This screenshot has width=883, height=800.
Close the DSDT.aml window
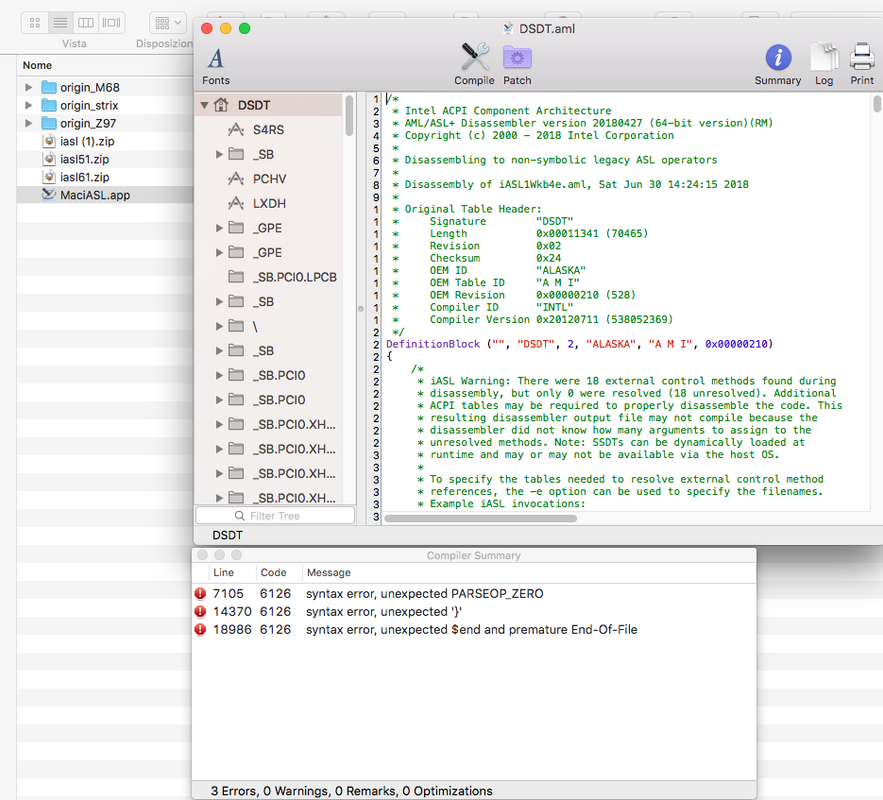click(207, 29)
